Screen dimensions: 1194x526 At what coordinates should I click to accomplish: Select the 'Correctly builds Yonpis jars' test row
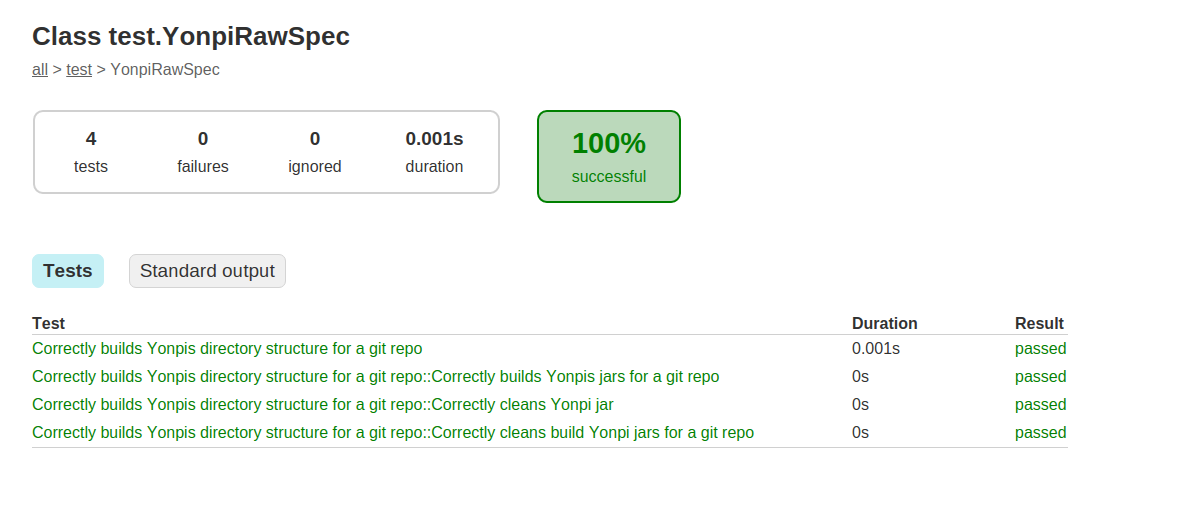549,377
